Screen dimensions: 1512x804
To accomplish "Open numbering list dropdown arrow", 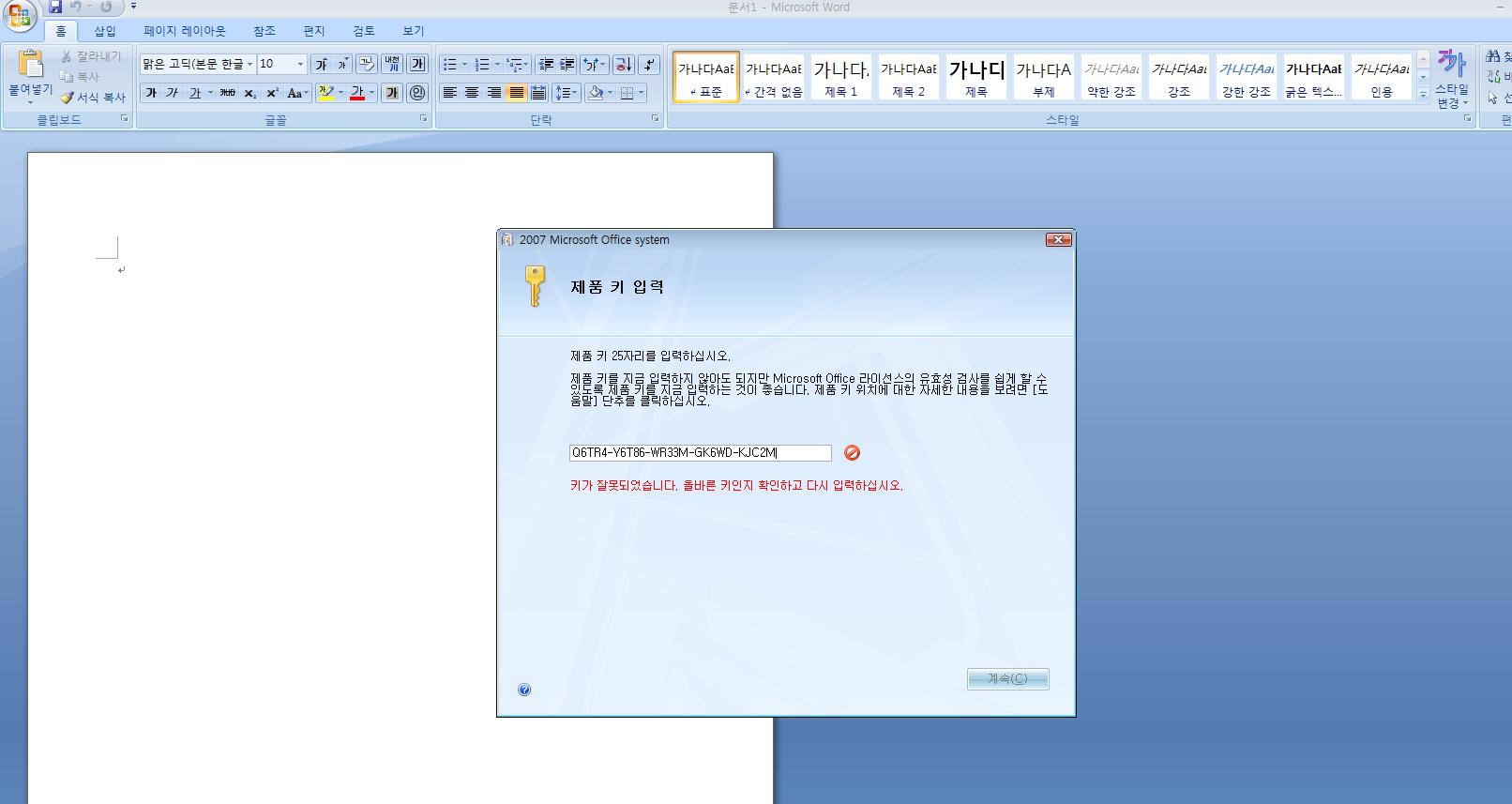I will click(497, 65).
